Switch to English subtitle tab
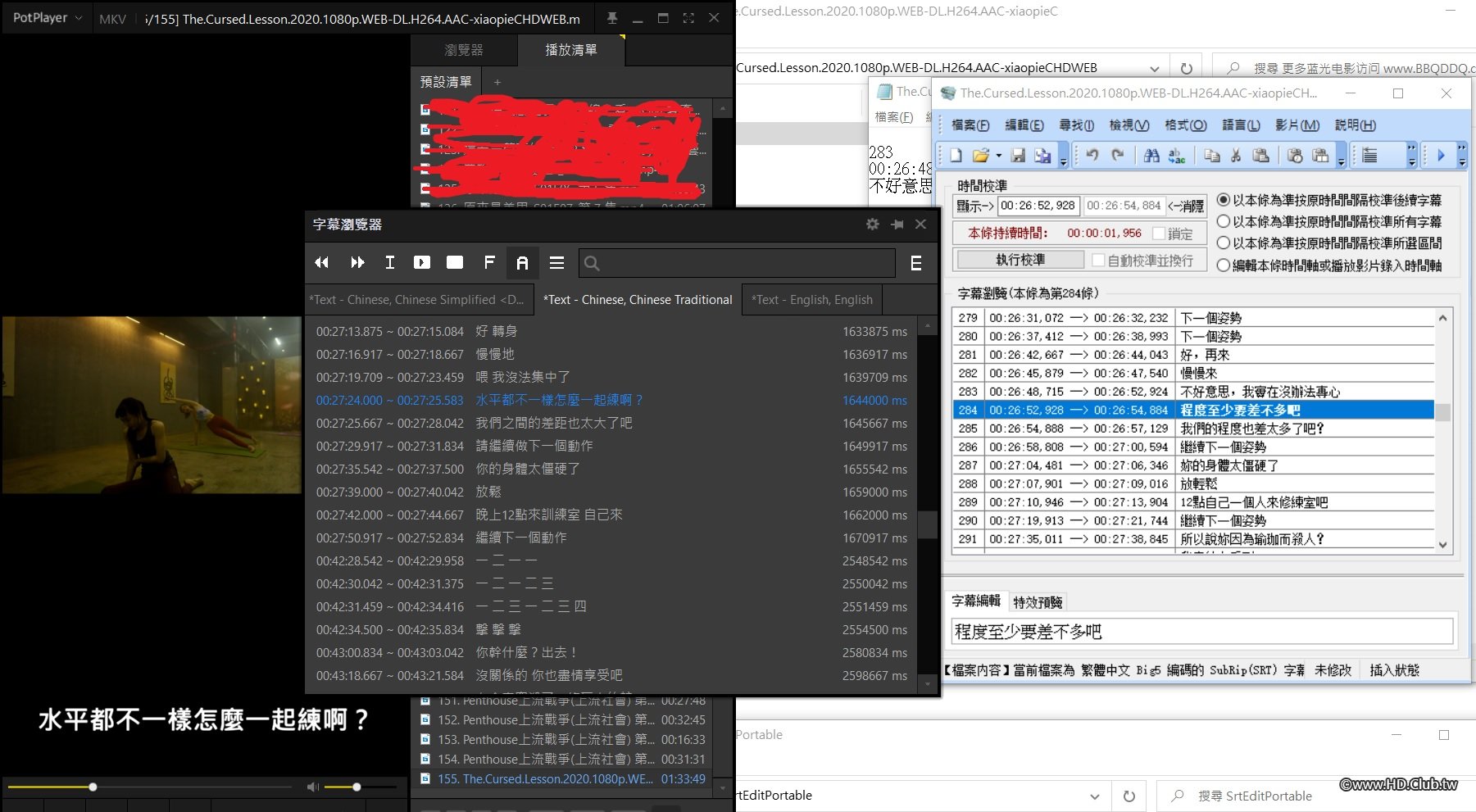The height and width of the screenshot is (812, 1476). pyautogui.click(x=812, y=300)
